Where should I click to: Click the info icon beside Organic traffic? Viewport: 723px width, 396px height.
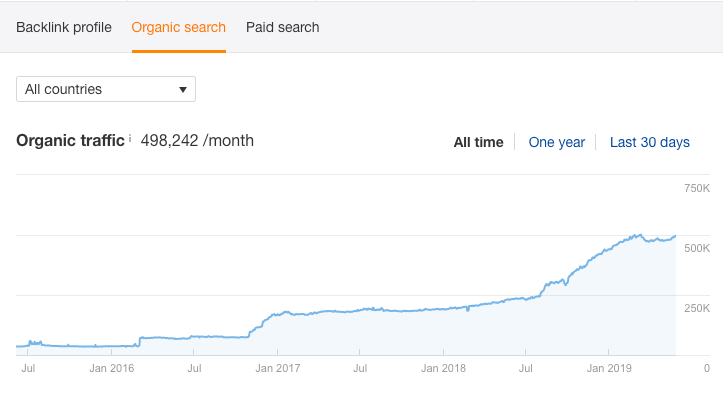[x=130, y=138]
